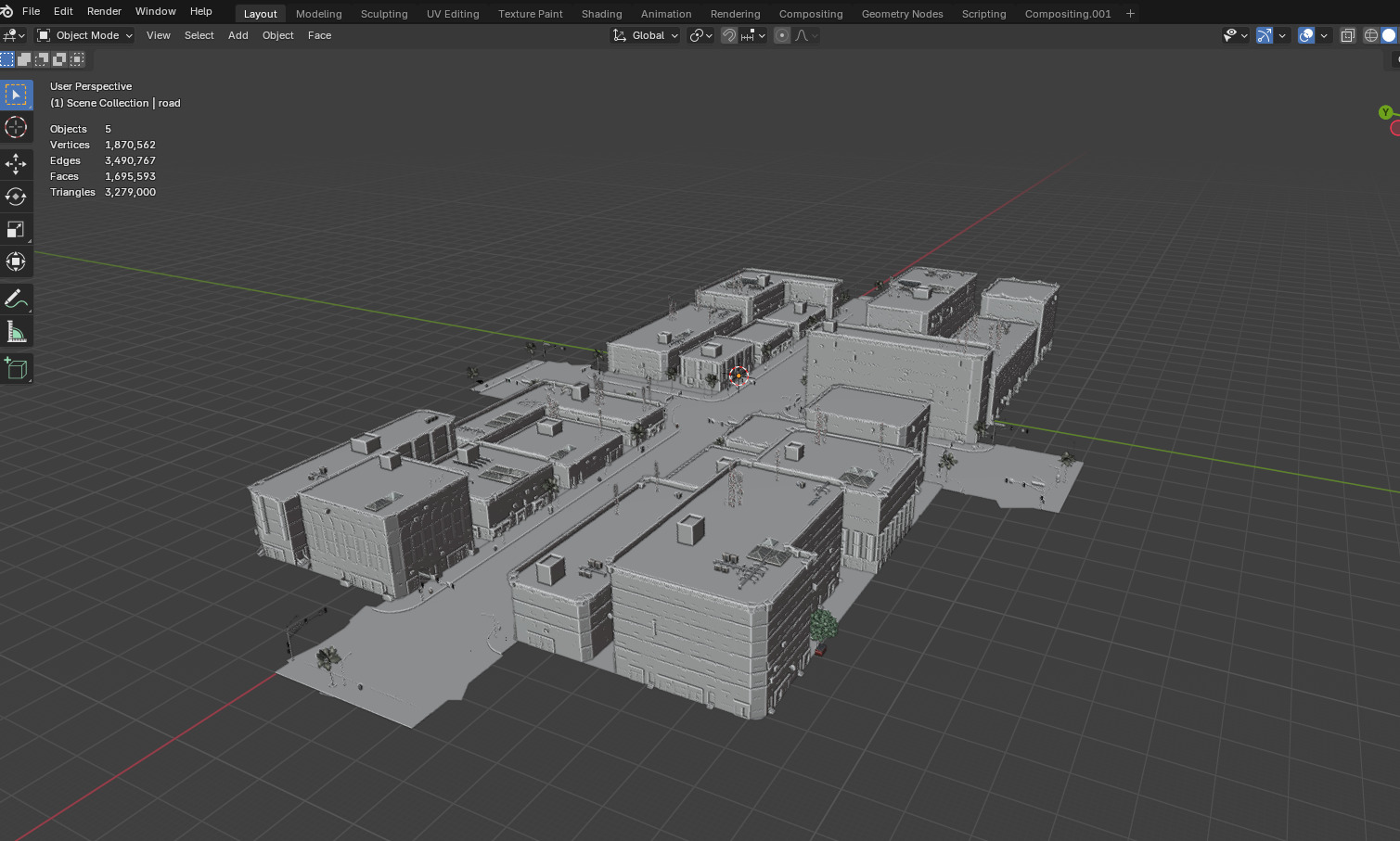1400x841 pixels.
Task: Switch to wireframe viewport shading
Action: pyautogui.click(x=1371, y=35)
